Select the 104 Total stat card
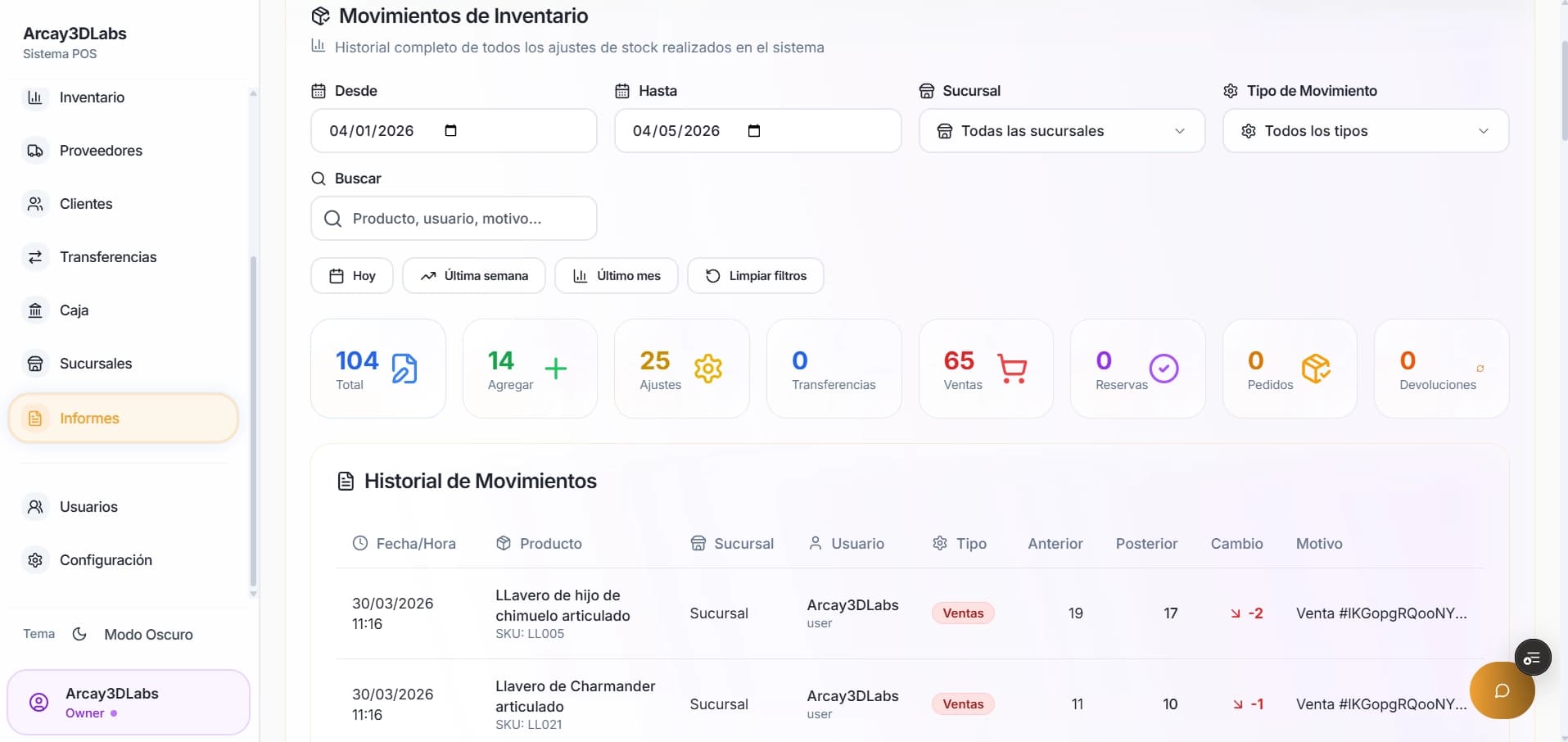Viewport: 1568px width, 742px height. pyautogui.click(x=378, y=369)
